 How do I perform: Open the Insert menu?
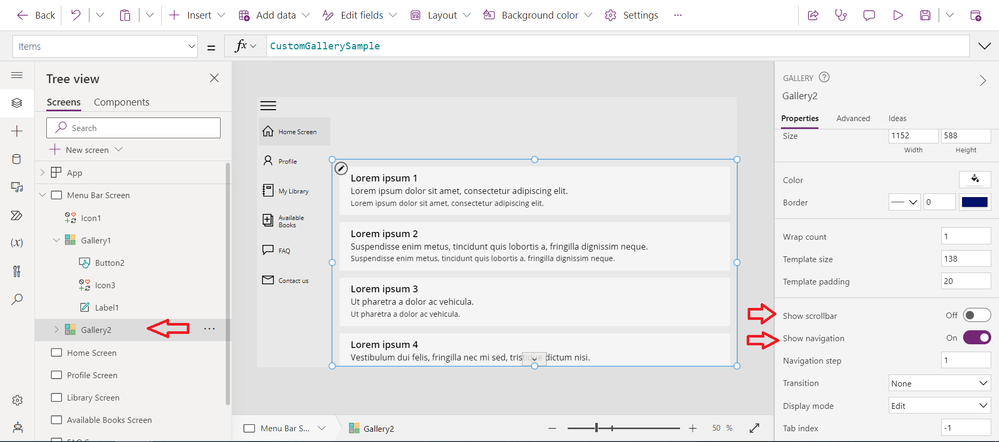click(197, 15)
